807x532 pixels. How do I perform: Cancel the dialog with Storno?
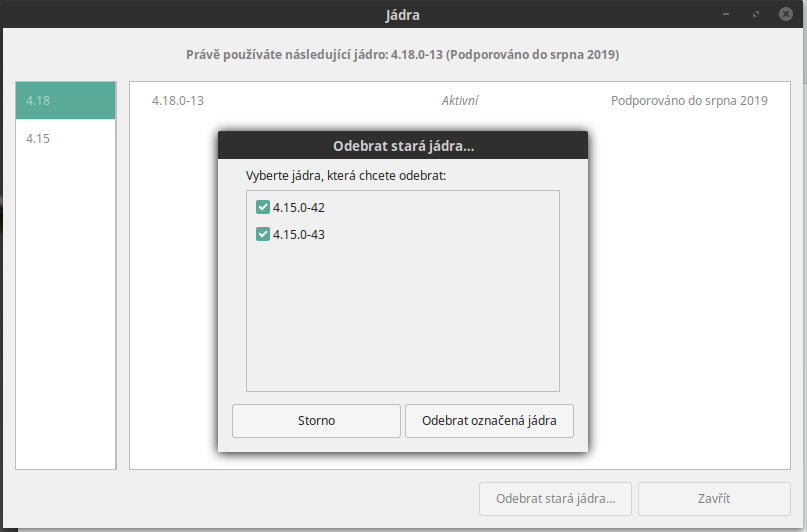pyautogui.click(x=316, y=421)
